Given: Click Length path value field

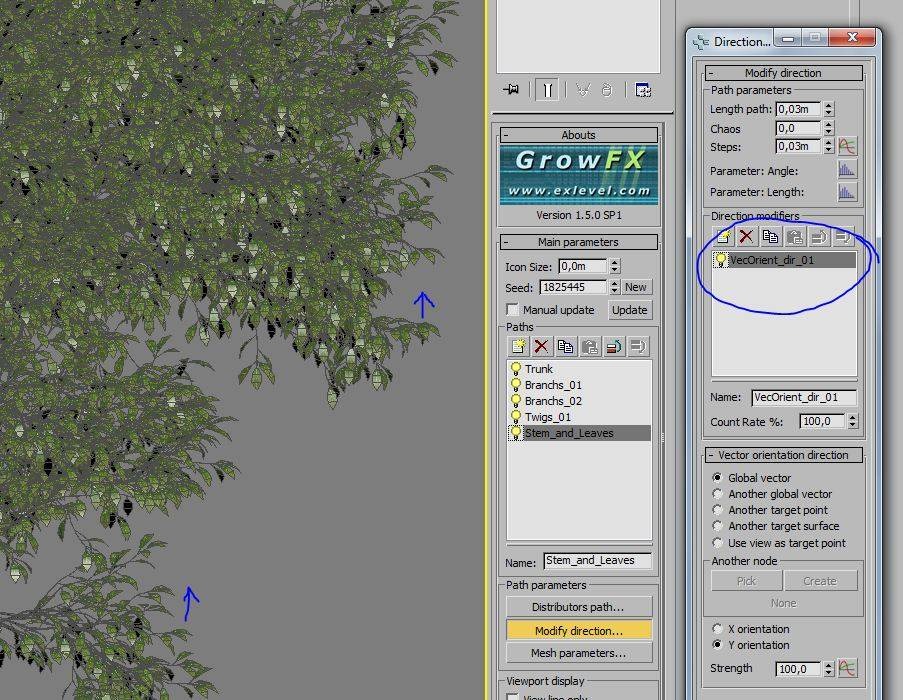Looking at the screenshot, I should pyautogui.click(x=798, y=109).
